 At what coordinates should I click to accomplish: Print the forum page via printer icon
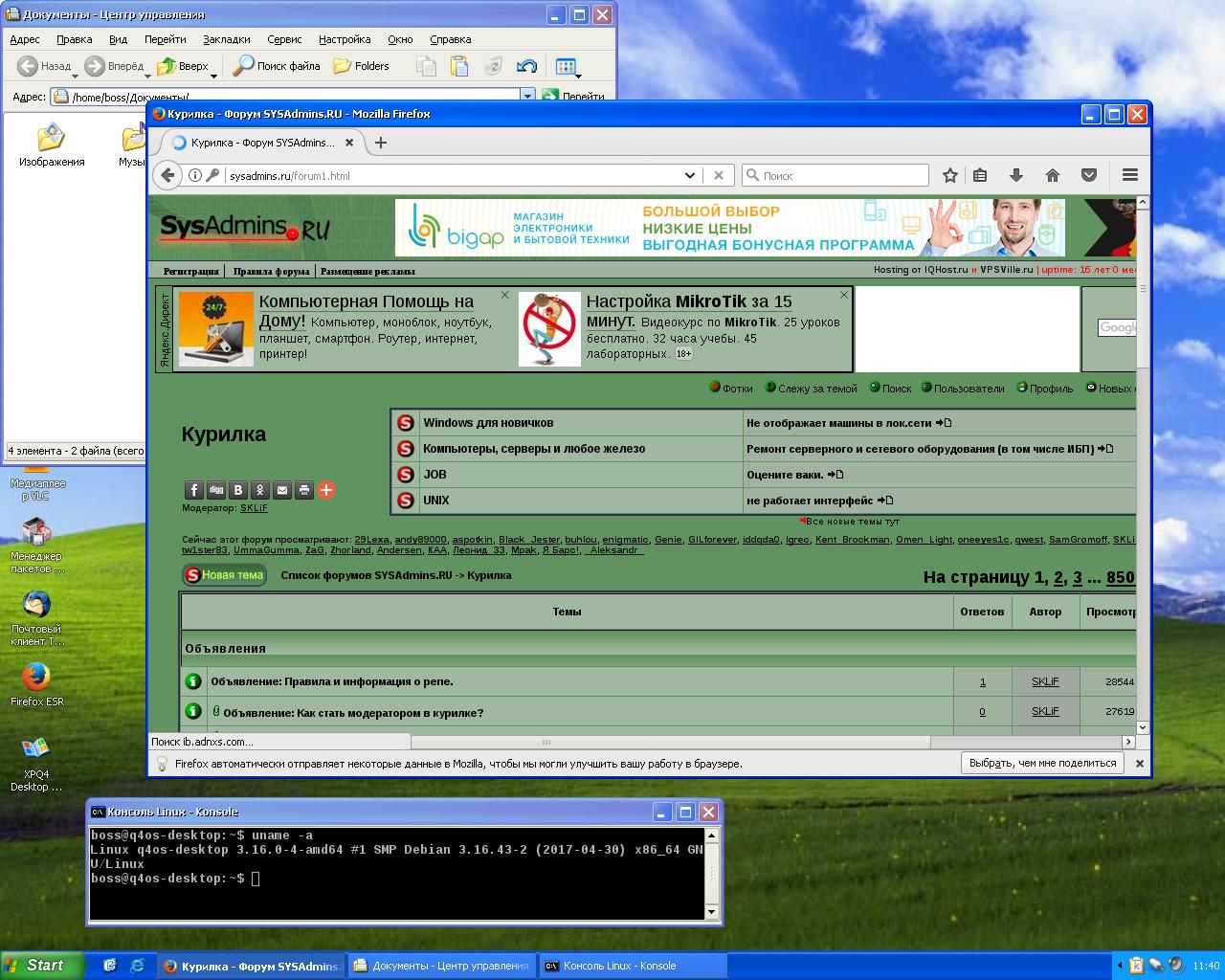pos(304,490)
